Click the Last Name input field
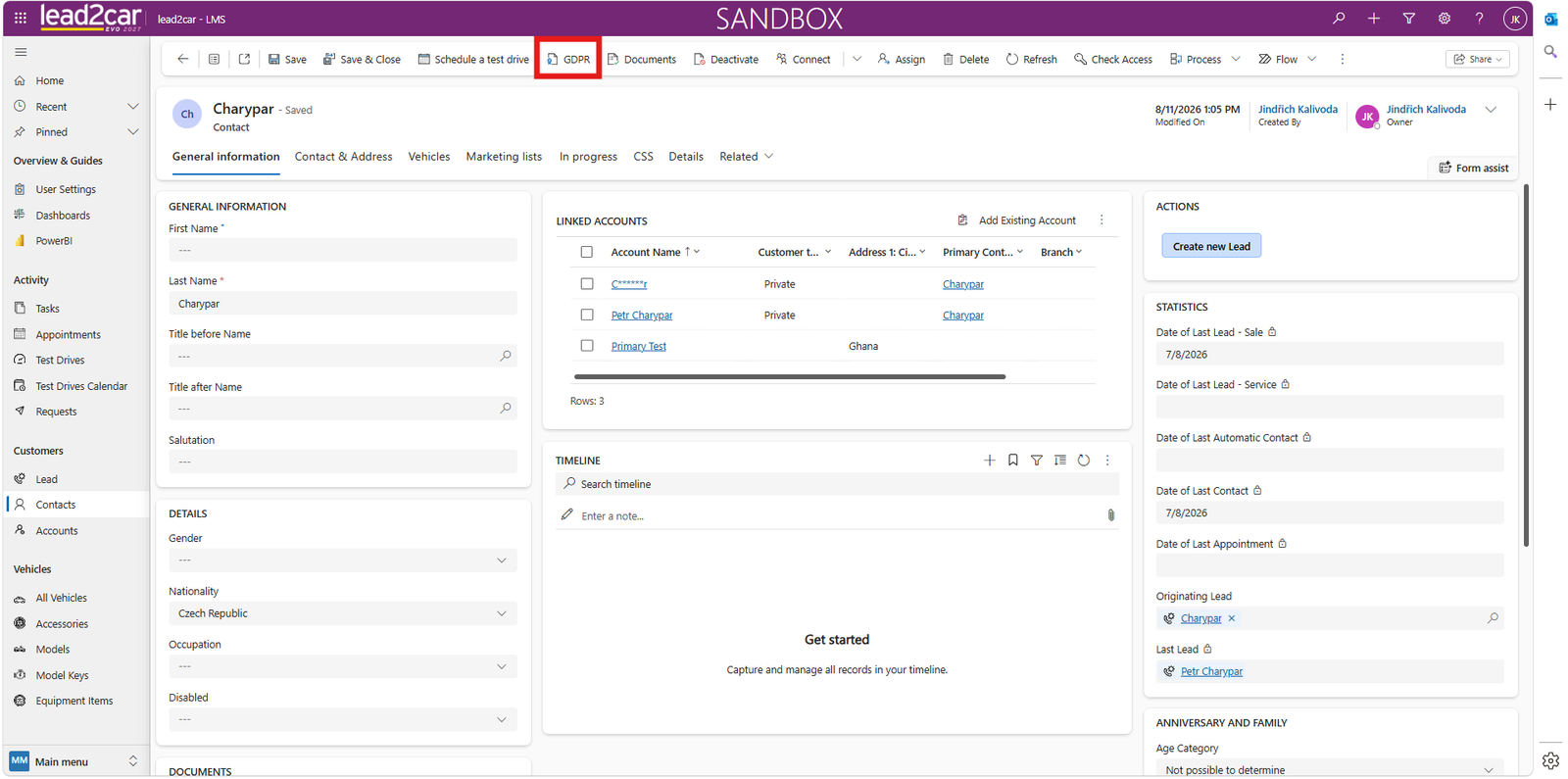Viewport: 1568px width, 779px height. (343, 304)
